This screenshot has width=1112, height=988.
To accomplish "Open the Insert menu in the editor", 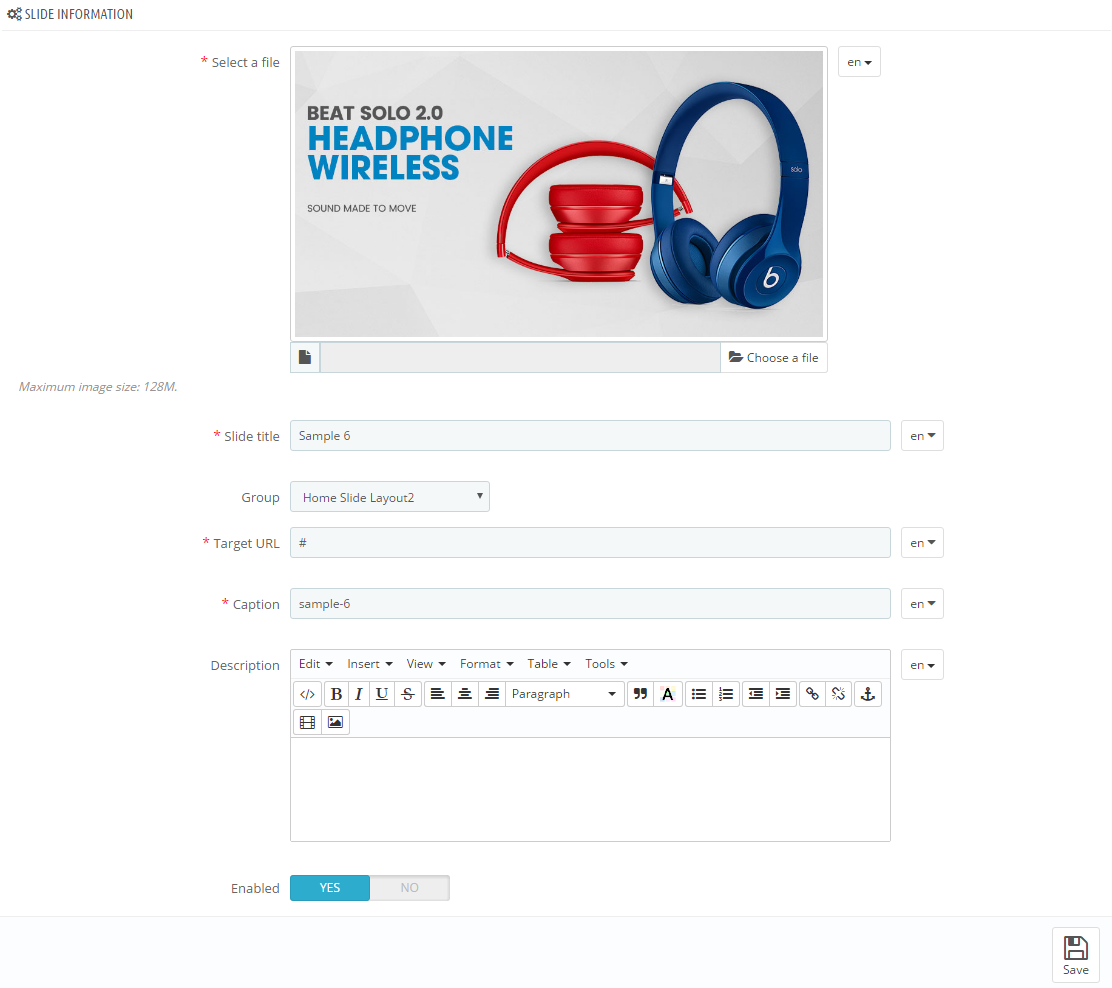I will (x=369, y=664).
